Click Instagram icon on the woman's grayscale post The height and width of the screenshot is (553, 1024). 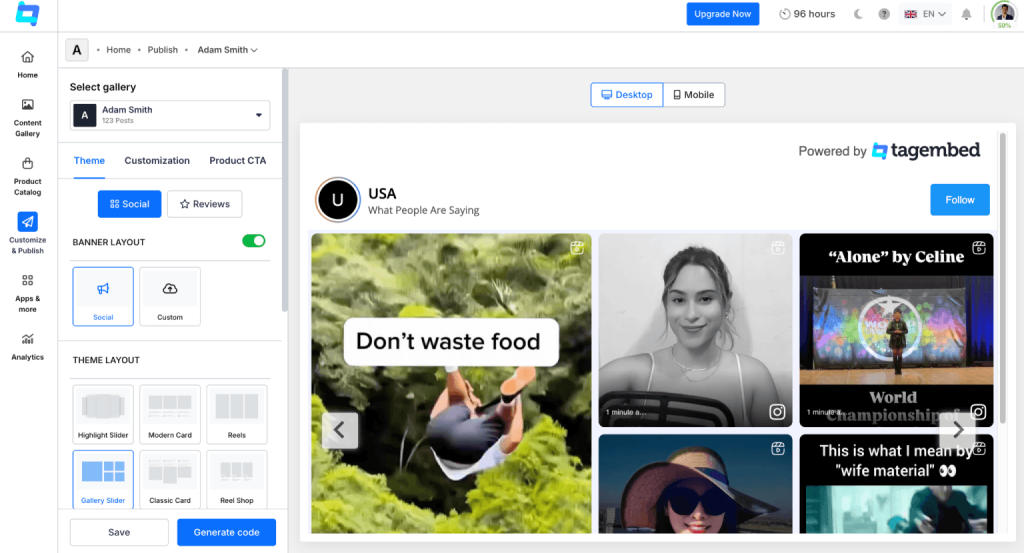click(x=777, y=412)
